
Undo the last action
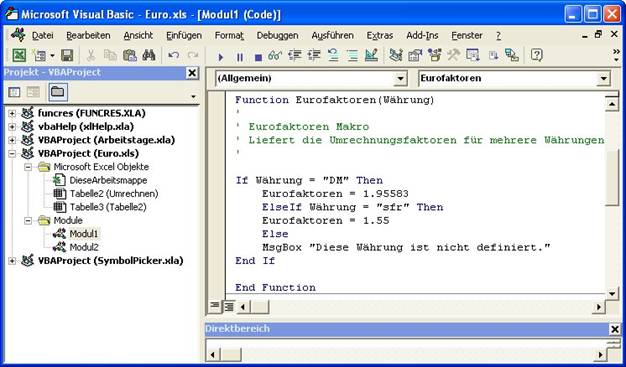pyautogui.click(x=173, y=55)
